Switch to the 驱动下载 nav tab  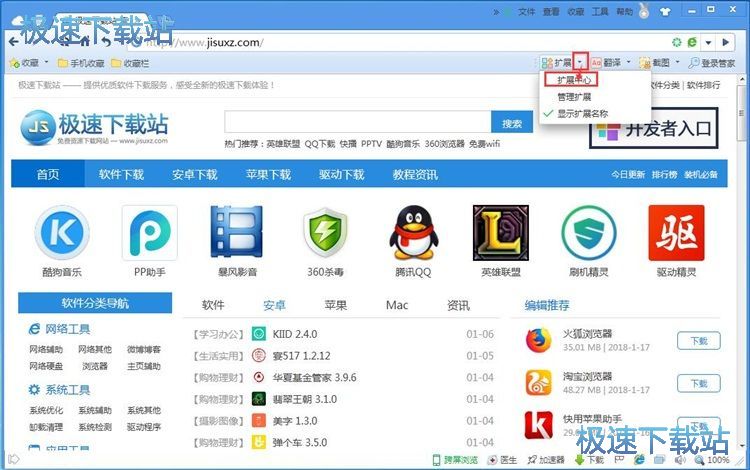pos(342,174)
